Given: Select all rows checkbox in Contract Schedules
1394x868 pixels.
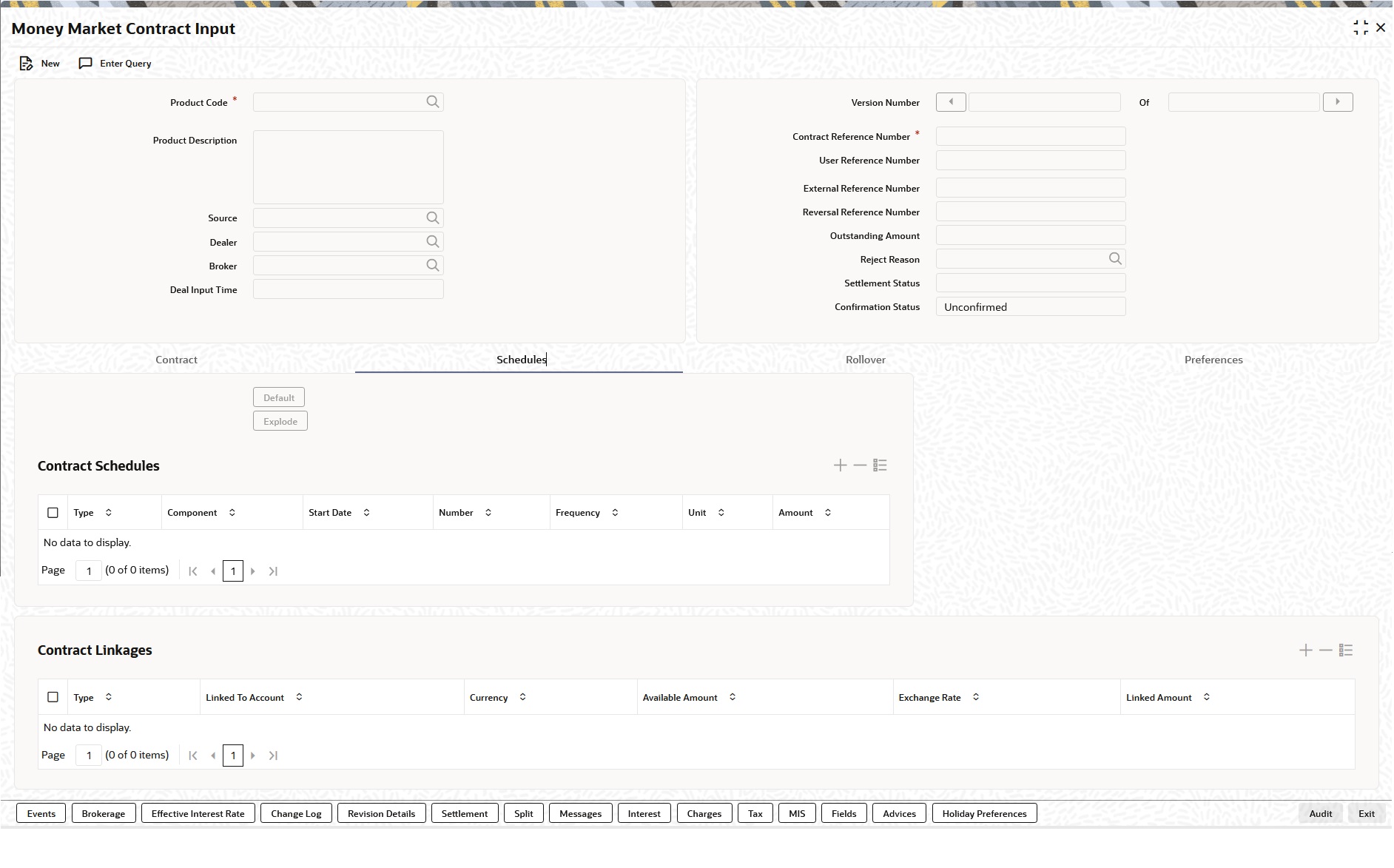Looking at the screenshot, I should 53,513.
